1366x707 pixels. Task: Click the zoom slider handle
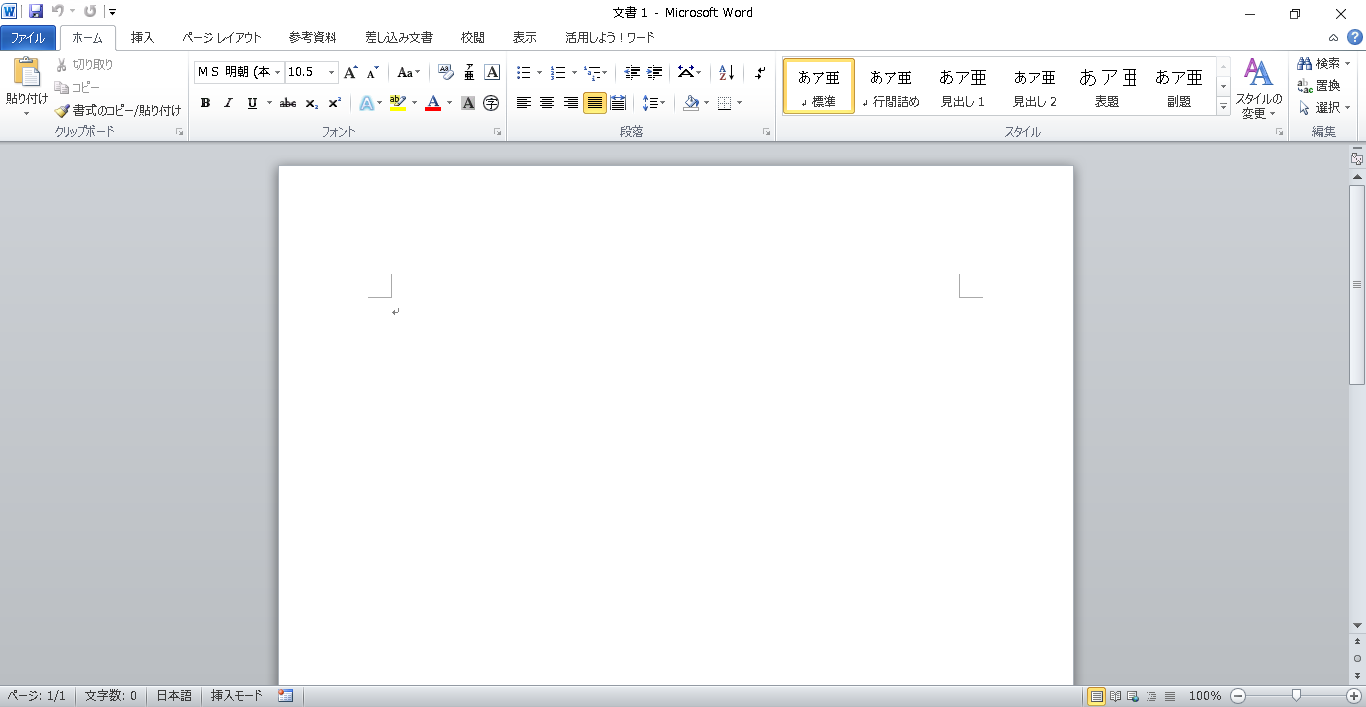(x=1296, y=695)
